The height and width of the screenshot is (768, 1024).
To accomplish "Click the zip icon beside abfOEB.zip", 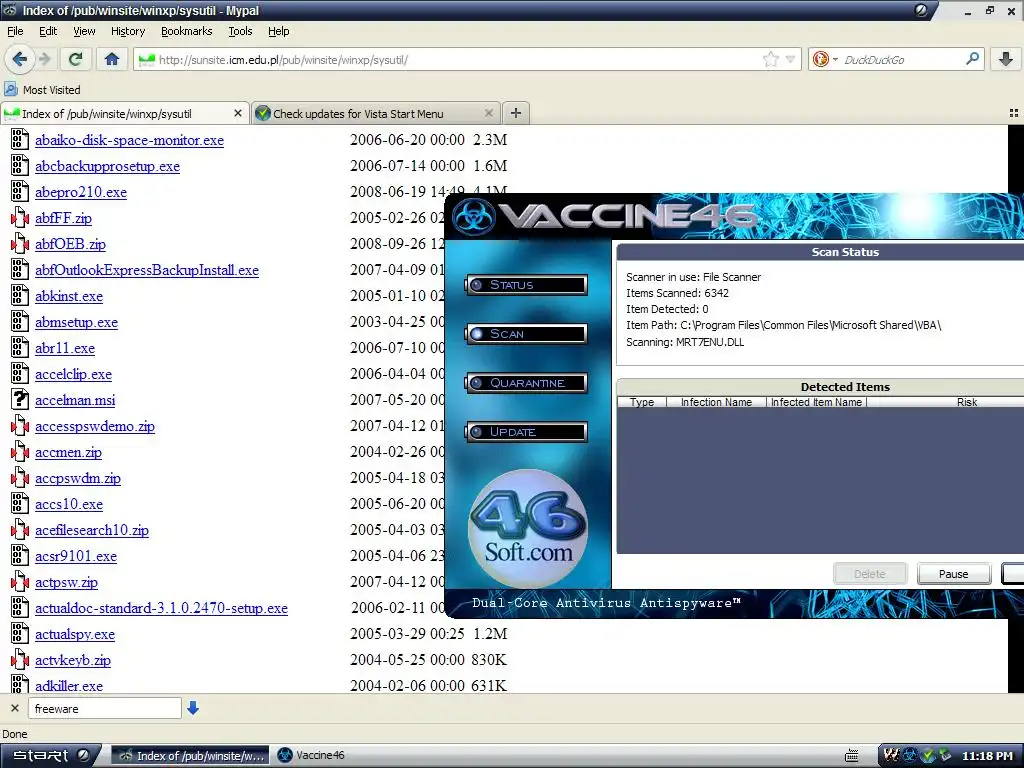I will (20, 244).
